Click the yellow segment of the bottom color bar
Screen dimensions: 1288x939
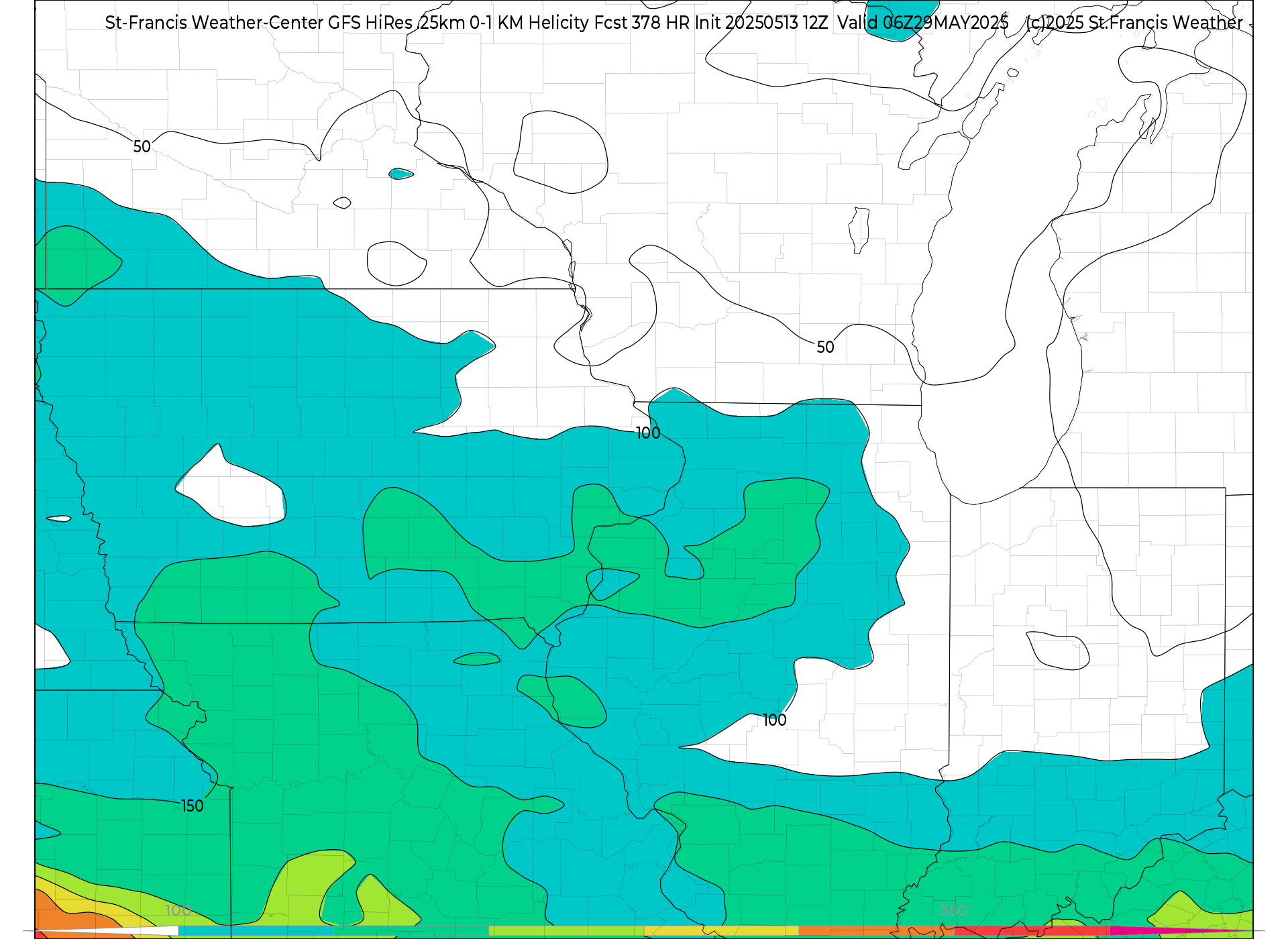pos(721,931)
